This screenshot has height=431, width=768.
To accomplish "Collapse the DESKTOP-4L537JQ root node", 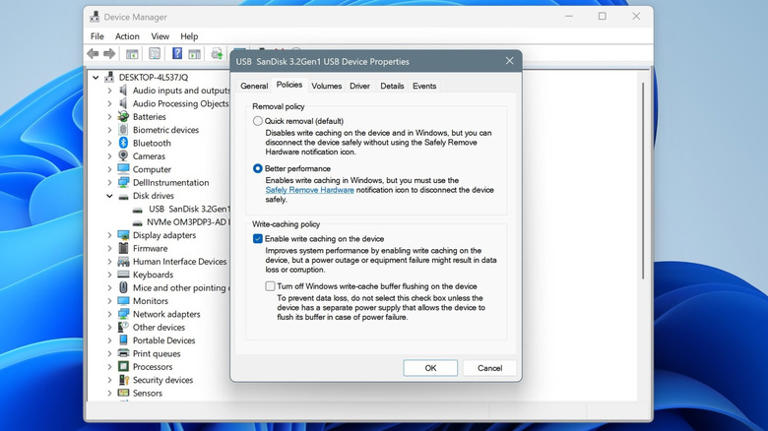I will [96, 77].
